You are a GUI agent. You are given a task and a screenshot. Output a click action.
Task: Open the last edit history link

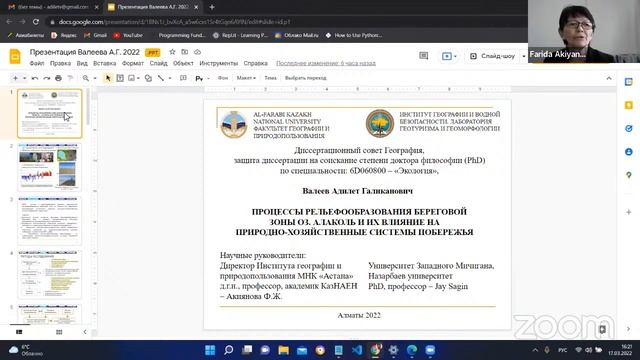click(x=326, y=63)
